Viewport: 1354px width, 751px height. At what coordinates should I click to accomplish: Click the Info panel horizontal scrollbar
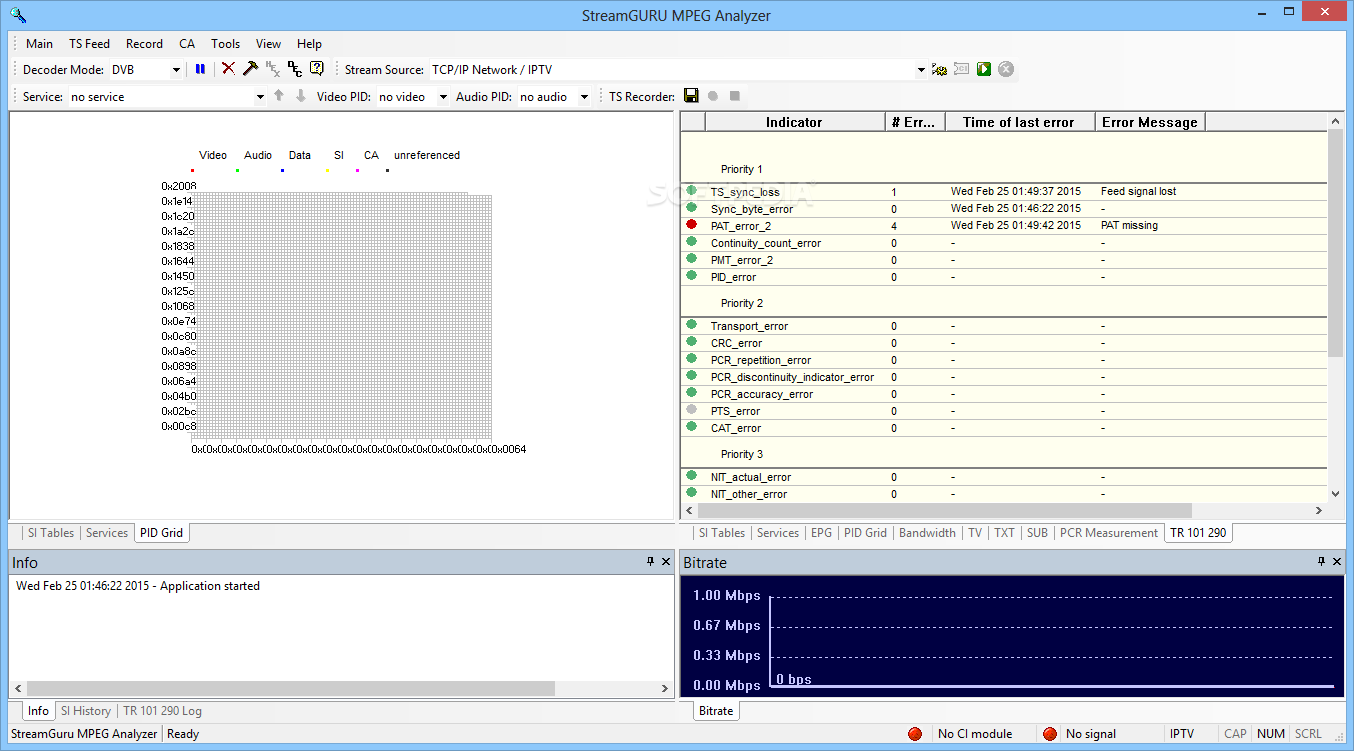[289, 689]
